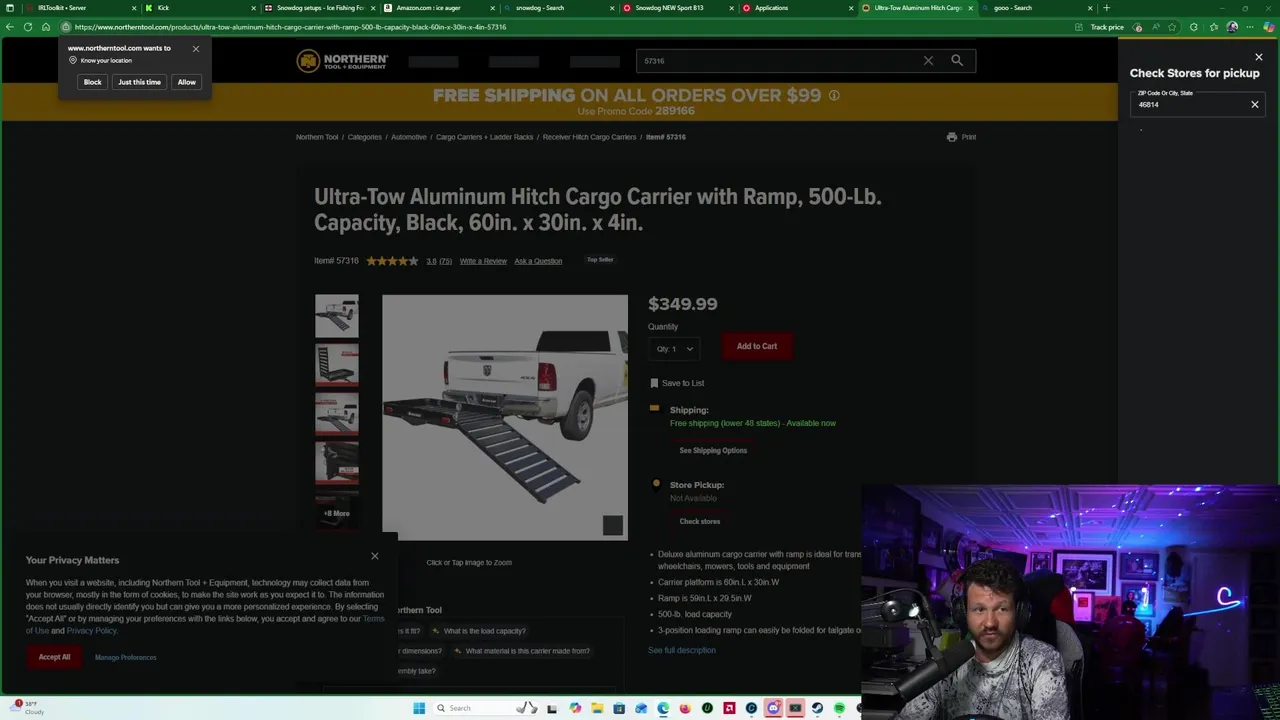
Task: Switch to the gooo - Search tab
Action: pos(1037,8)
